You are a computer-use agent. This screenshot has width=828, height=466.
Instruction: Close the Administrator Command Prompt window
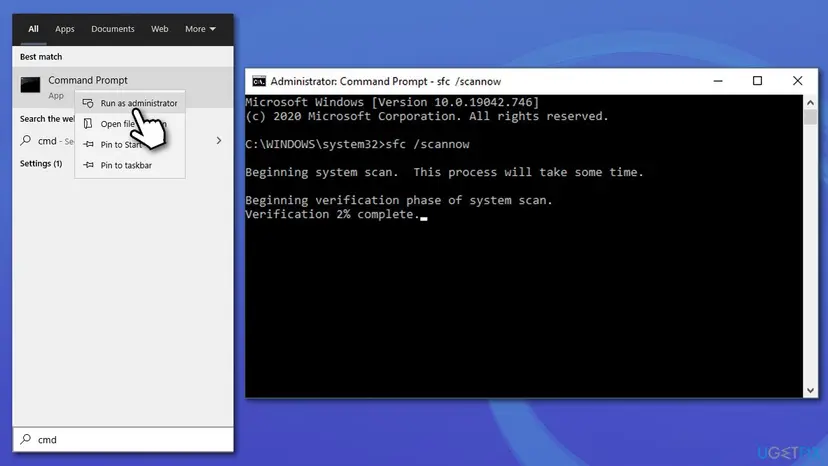pyautogui.click(x=797, y=81)
